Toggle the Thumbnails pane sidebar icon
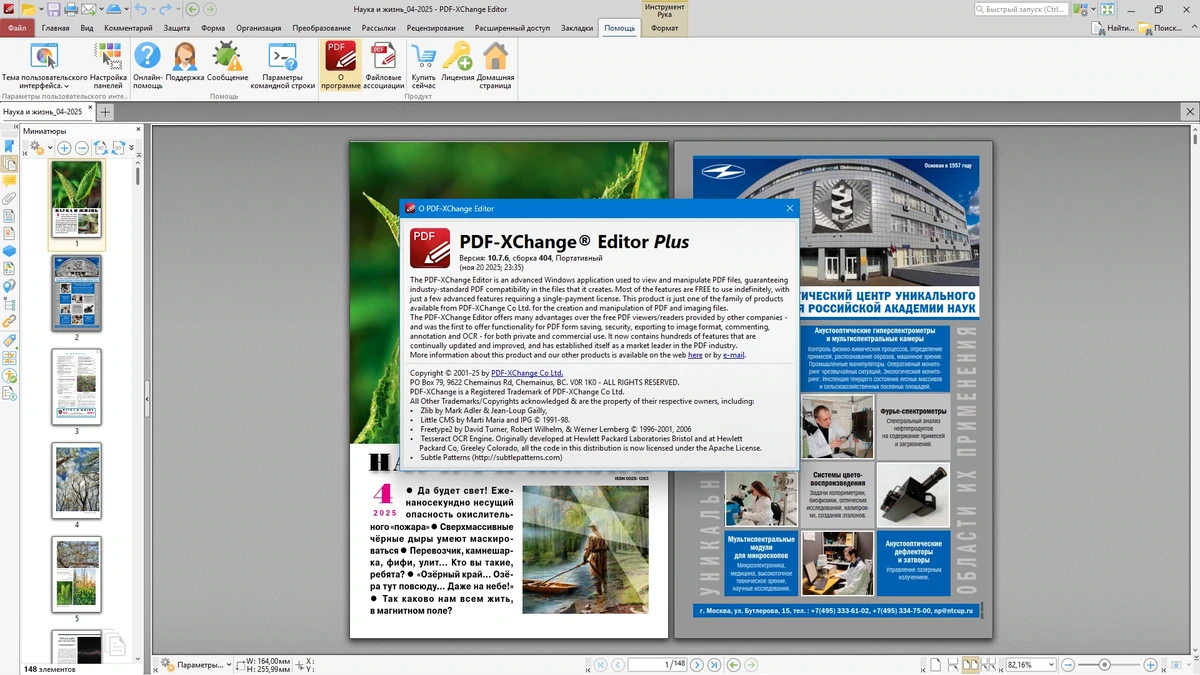Viewport: 1200px width, 675px height. [x=9, y=164]
